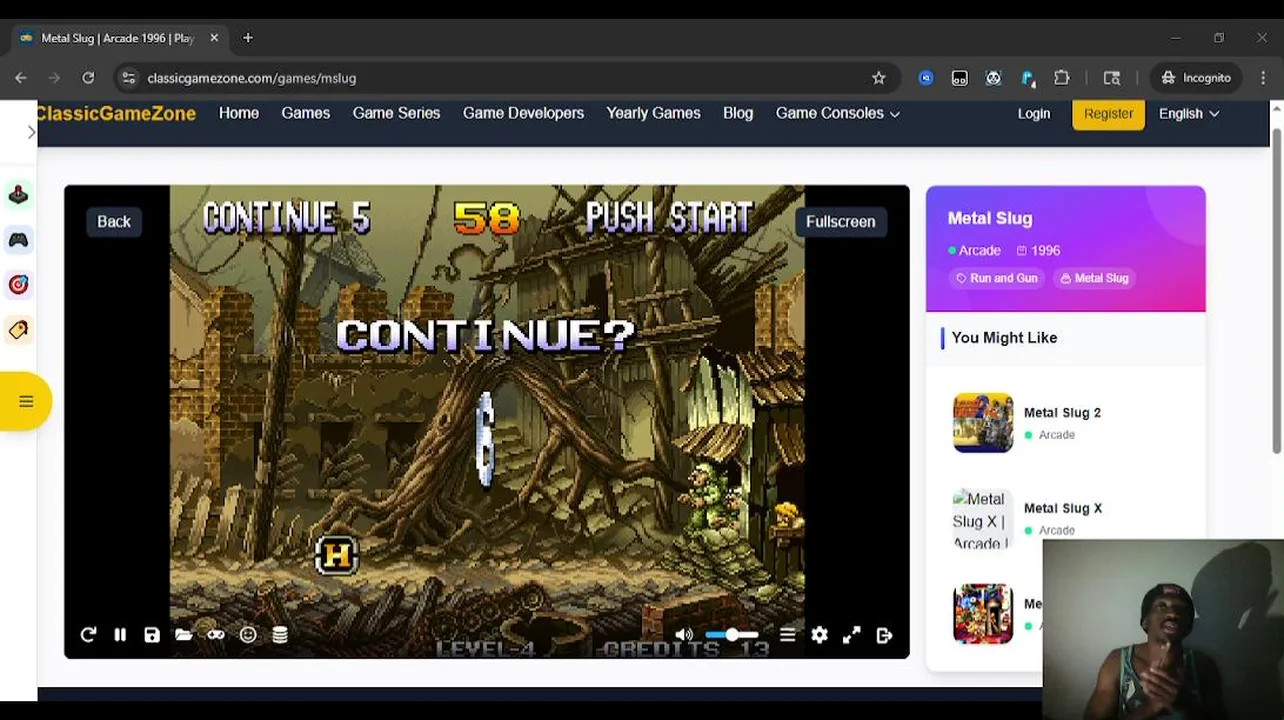Open a new browser tab
This screenshot has height=720, width=1284.
tap(247, 38)
